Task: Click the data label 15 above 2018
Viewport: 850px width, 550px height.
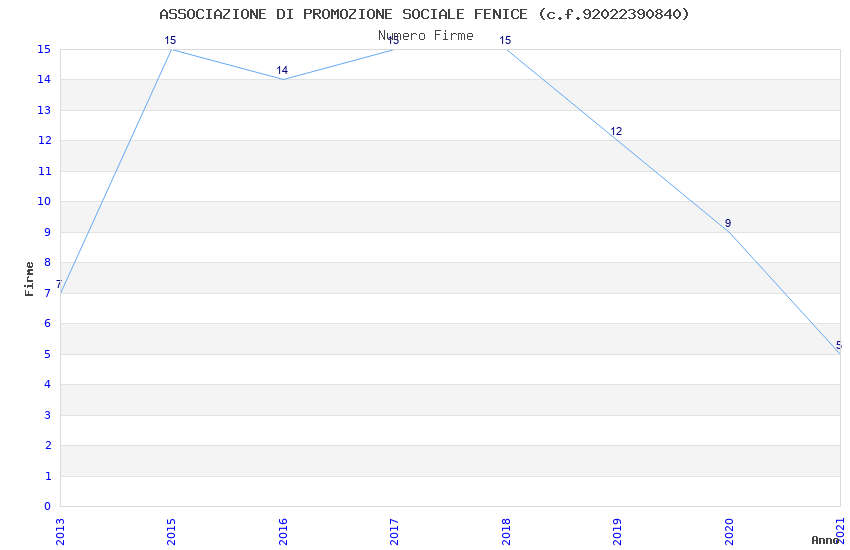Action: coord(505,41)
